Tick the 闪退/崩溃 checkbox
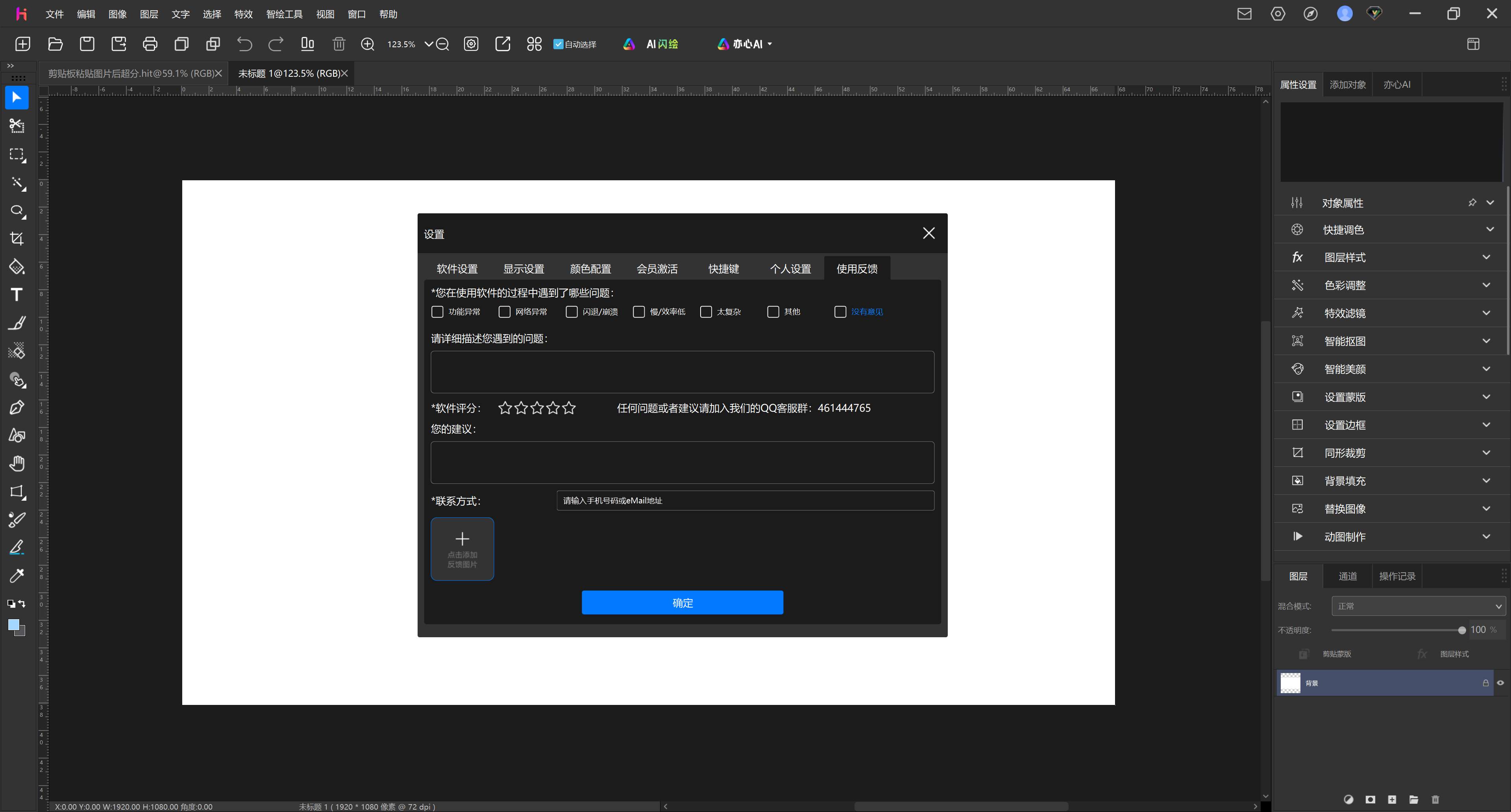 click(x=571, y=312)
